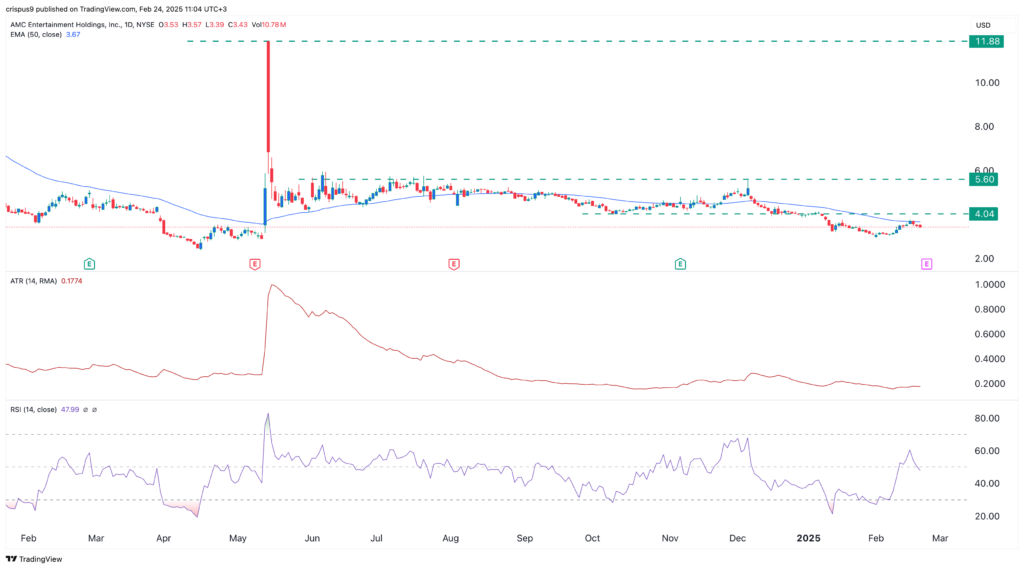Click the 40.00 RSI axis label
1024x569 pixels.
pos(987,483)
